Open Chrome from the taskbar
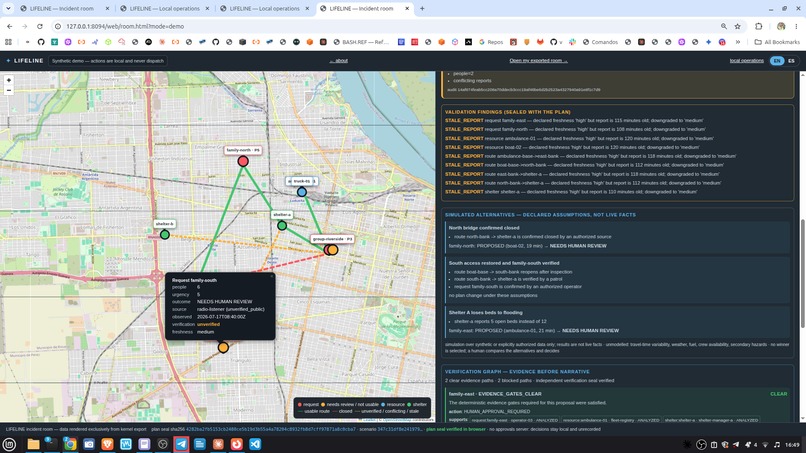 pyautogui.click(x=70, y=444)
